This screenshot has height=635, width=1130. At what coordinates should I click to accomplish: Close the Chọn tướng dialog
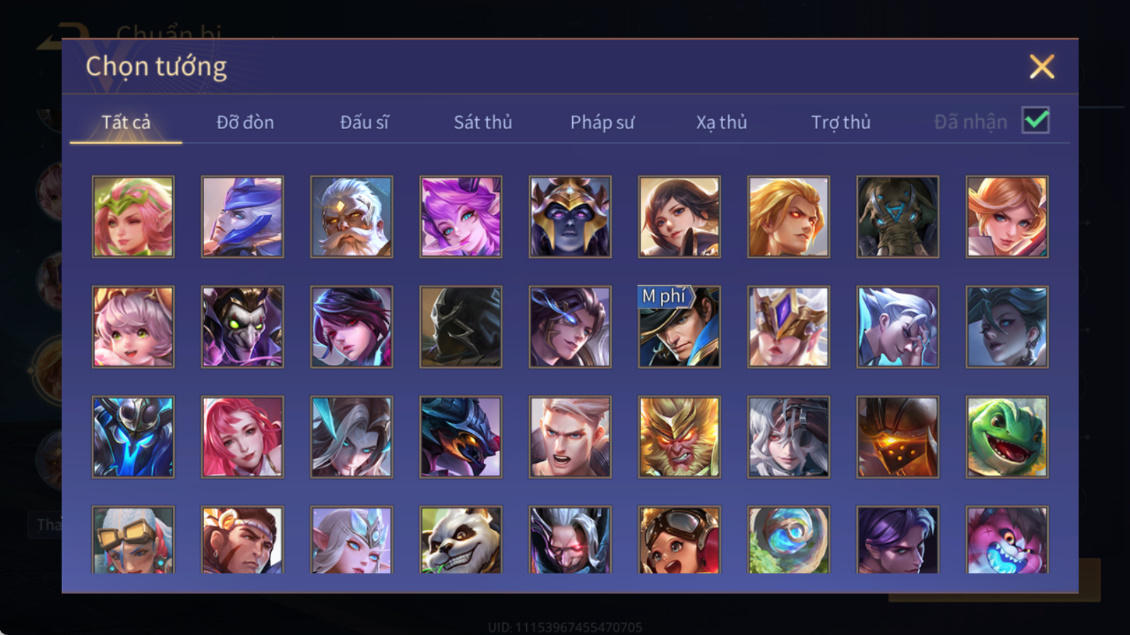tap(1041, 66)
